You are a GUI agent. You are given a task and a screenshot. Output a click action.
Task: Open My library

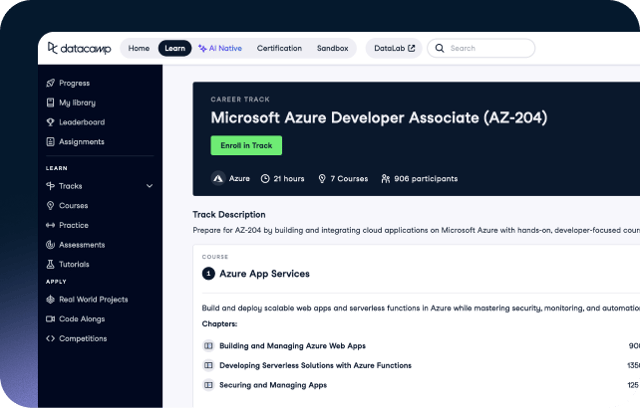[x=77, y=102]
